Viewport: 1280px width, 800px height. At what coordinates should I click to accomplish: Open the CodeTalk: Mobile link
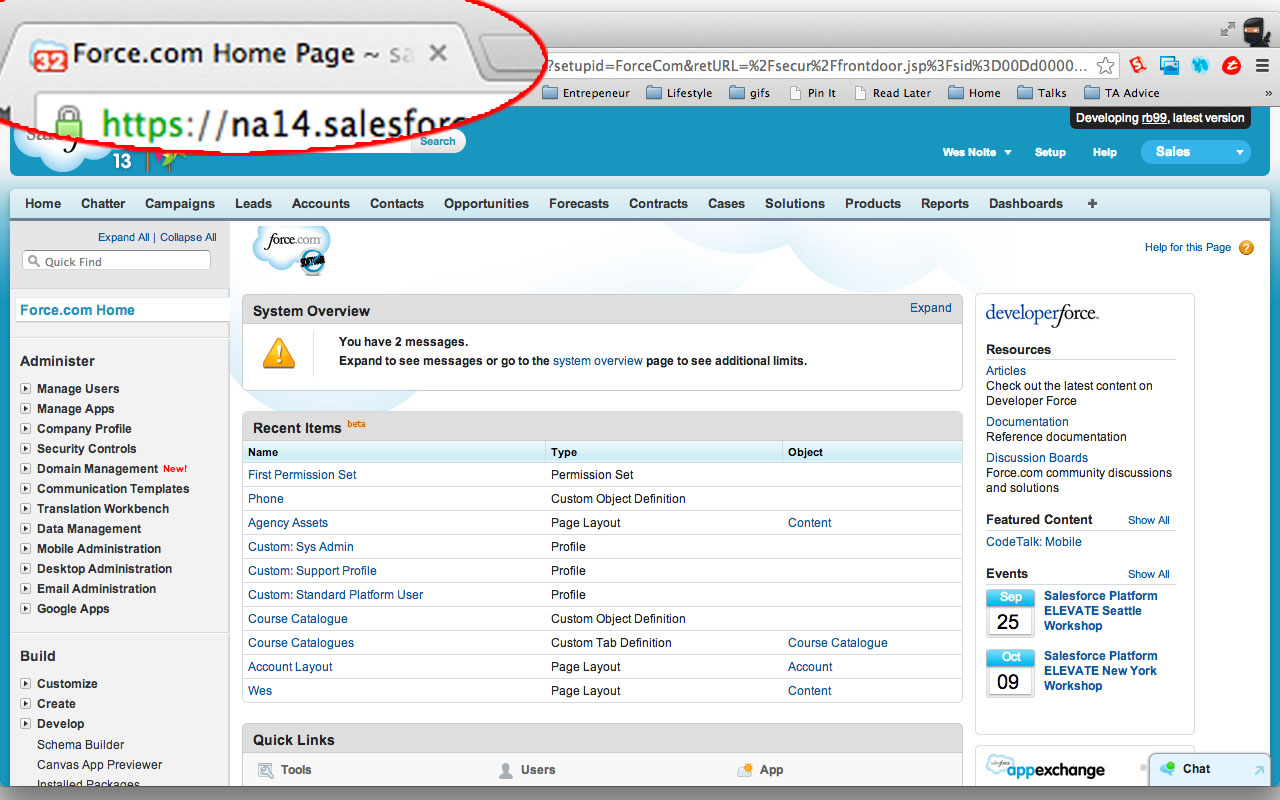[x=1034, y=542]
